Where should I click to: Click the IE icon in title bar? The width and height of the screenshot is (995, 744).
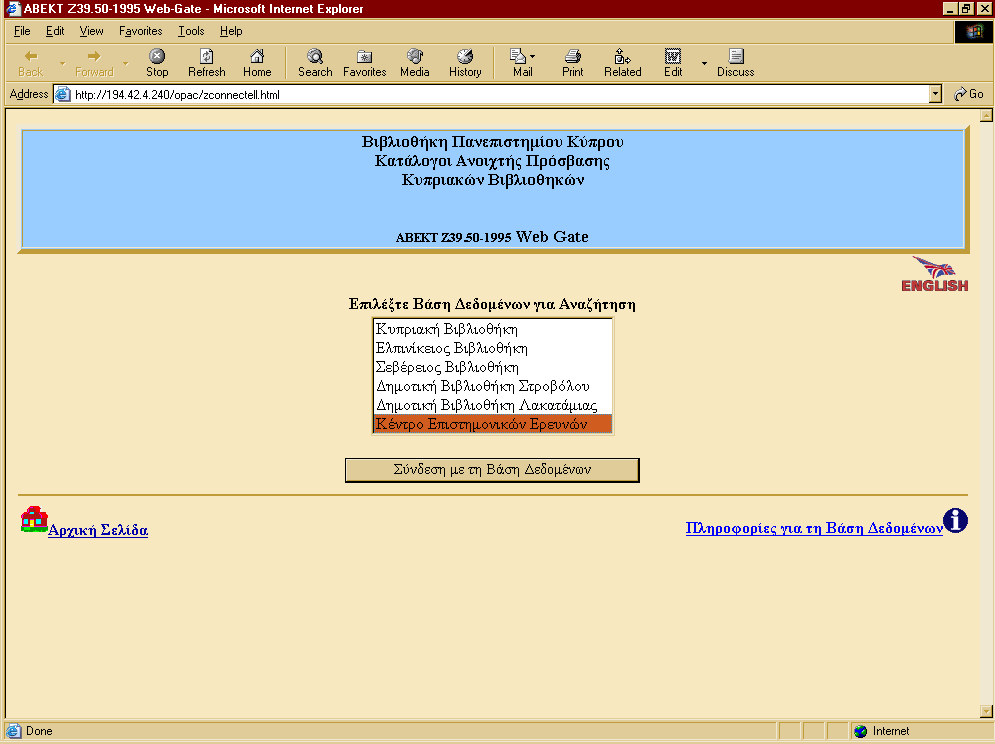pyautogui.click(x=13, y=8)
